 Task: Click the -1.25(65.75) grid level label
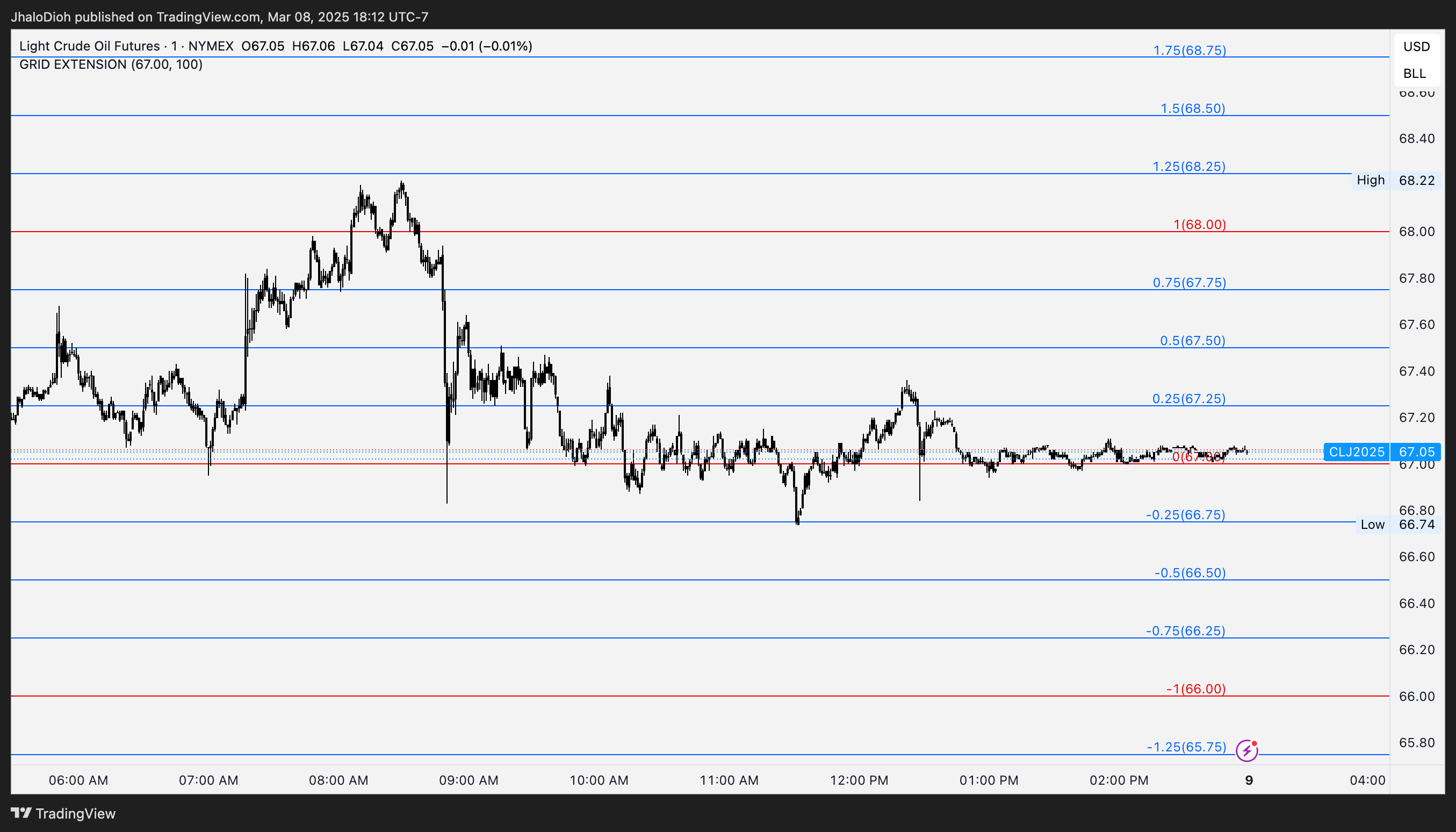coord(1186,747)
